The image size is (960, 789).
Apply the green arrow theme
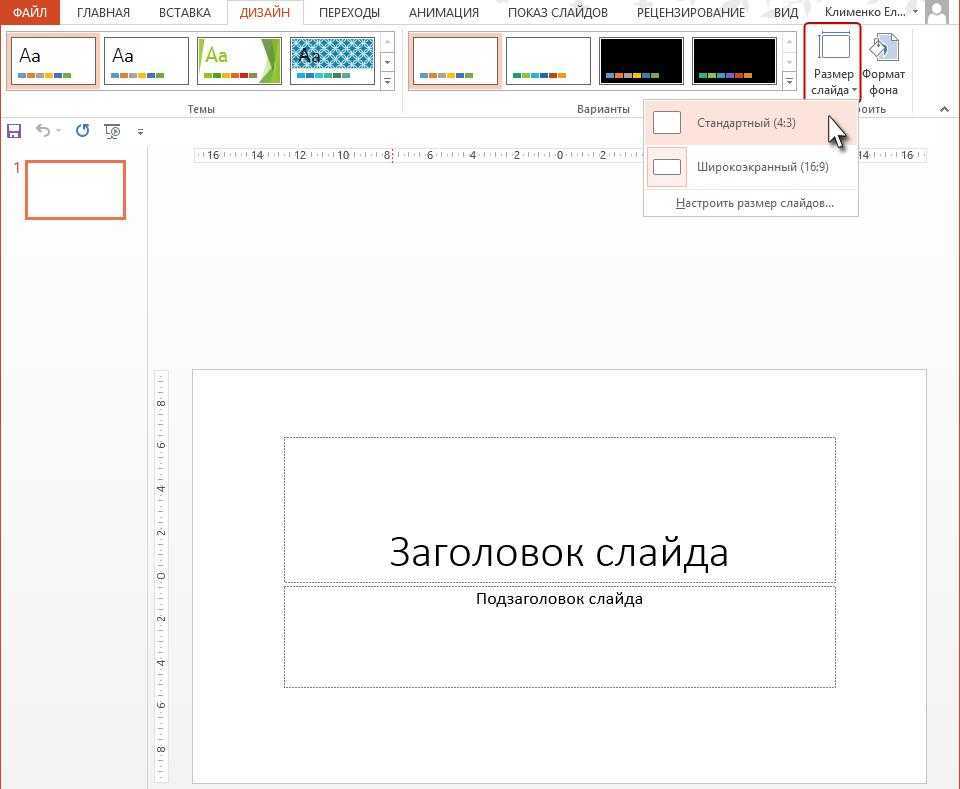pos(239,61)
